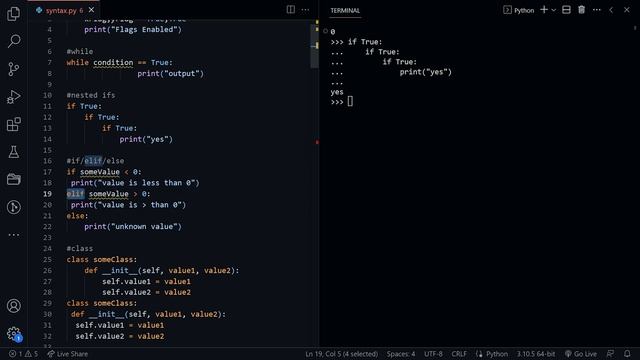Open Source Control view
The height and width of the screenshot is (360, 640).
[13, 69]
